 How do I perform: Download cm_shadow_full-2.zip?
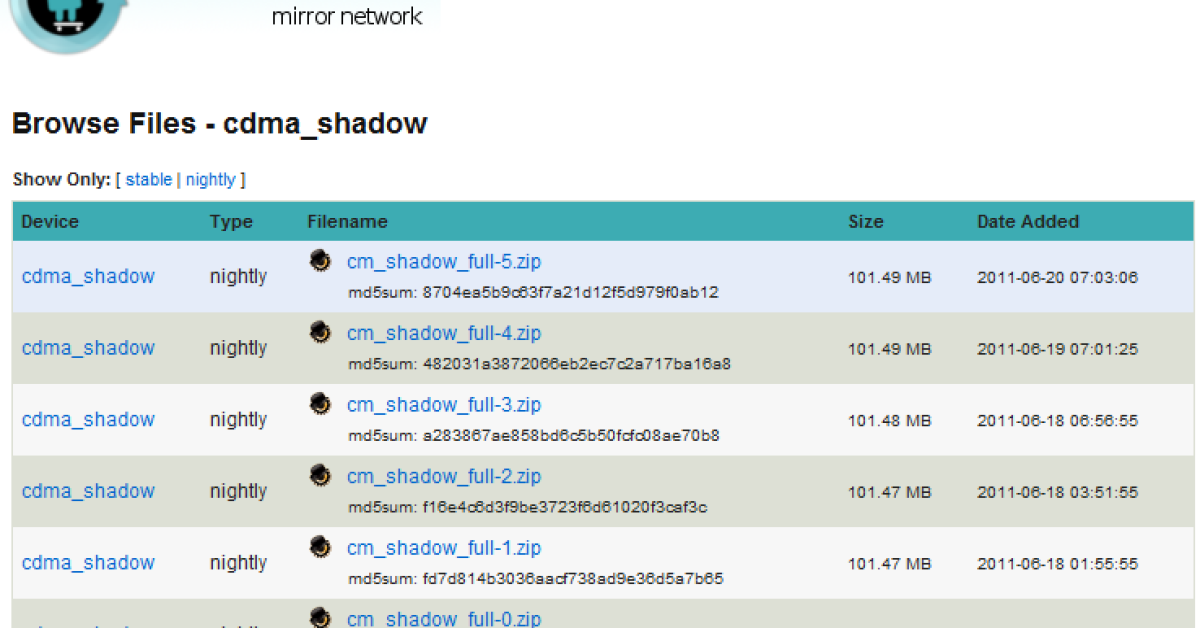pyautogui.click(x=444, y=476)
